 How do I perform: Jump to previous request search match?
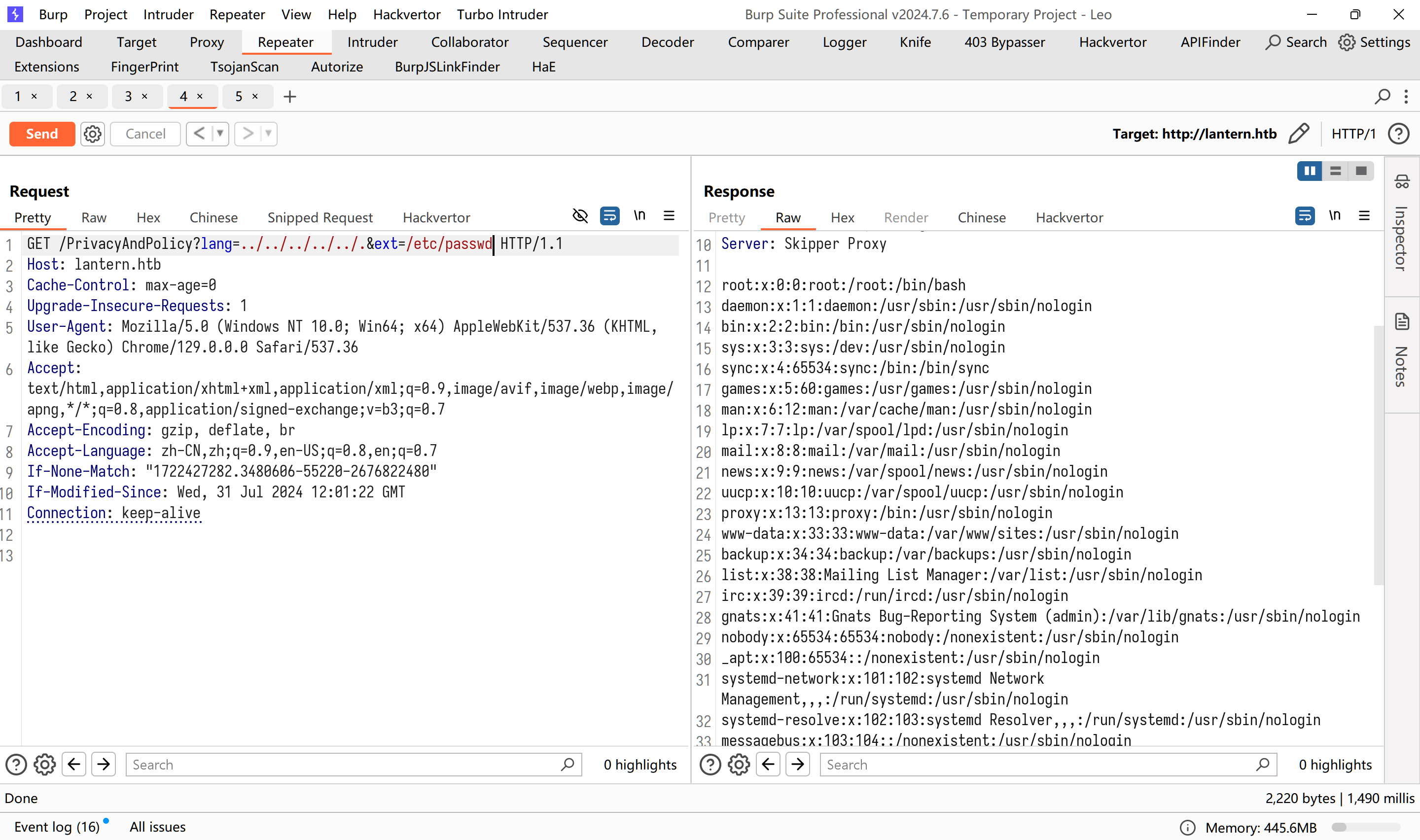click(x=74, y=765)
